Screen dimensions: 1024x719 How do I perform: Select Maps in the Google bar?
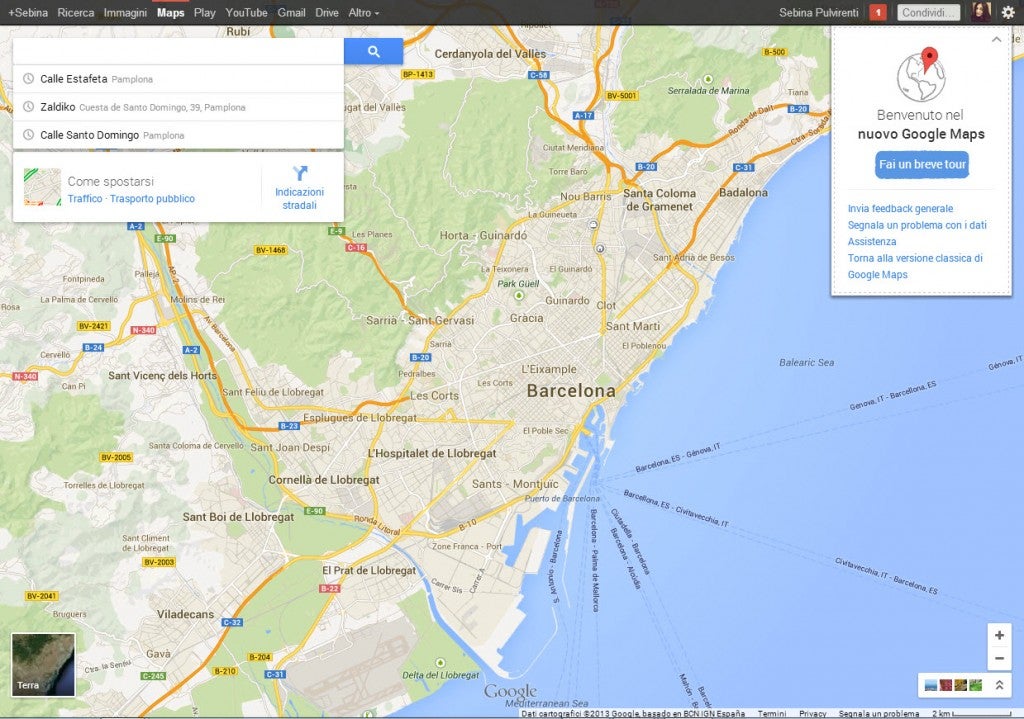[170, 12]
